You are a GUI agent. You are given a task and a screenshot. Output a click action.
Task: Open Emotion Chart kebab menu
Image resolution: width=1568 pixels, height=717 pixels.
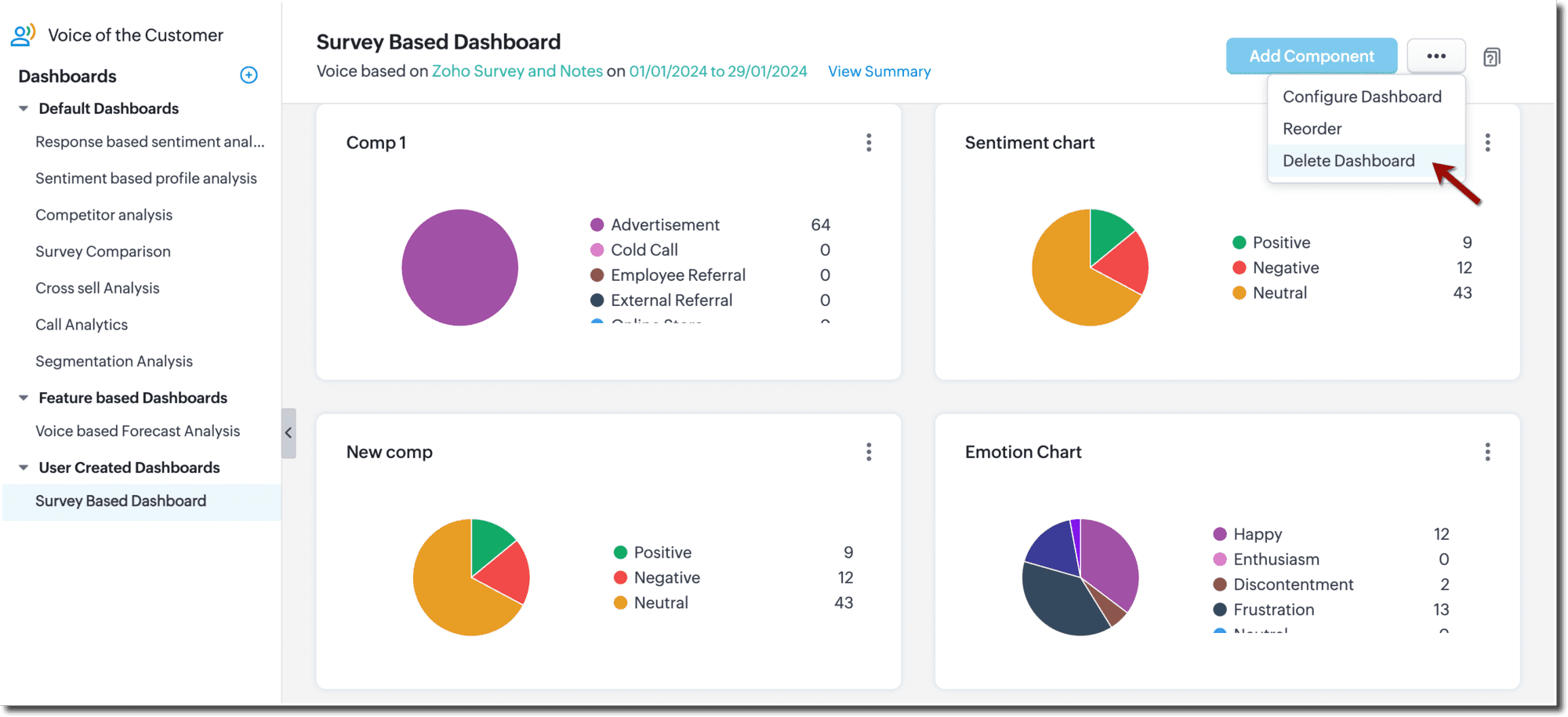(x=1487, y=452)
